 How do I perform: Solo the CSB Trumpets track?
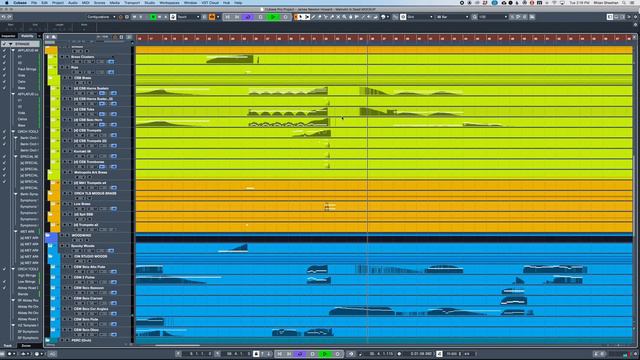tap(70, 130)
